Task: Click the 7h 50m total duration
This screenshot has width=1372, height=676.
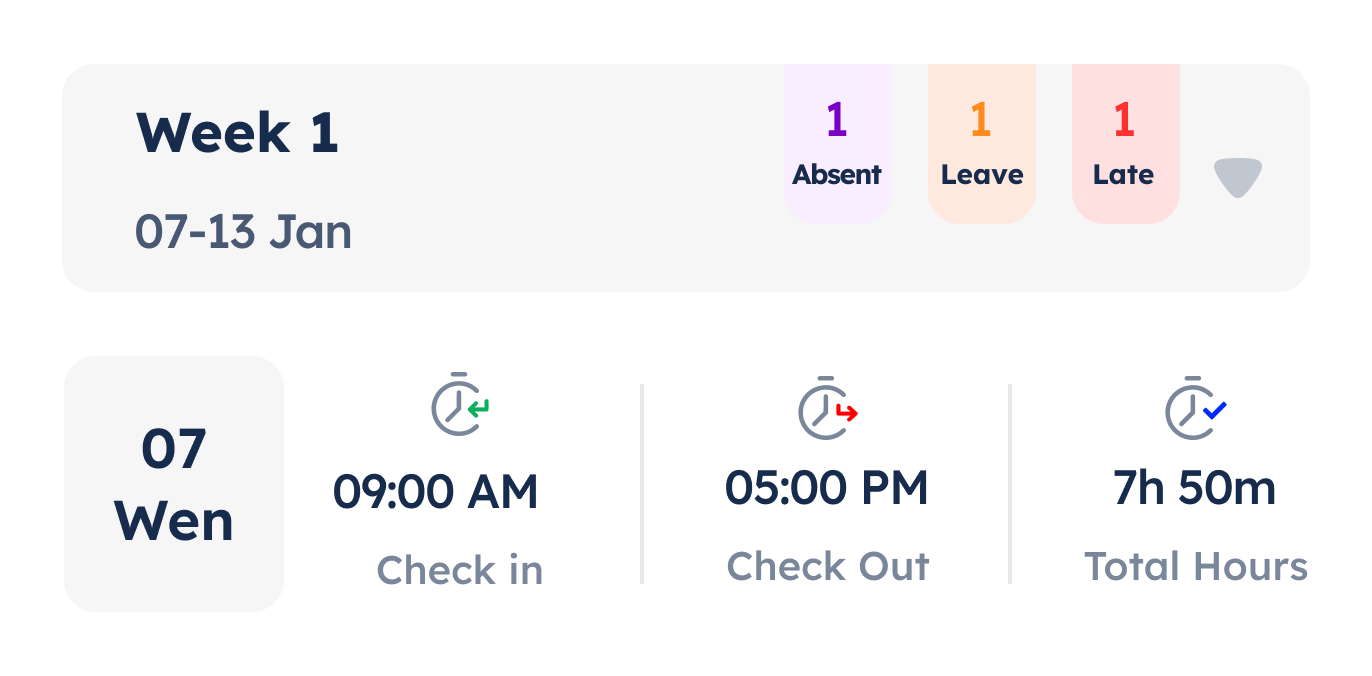Action: pyautogui.click(x=1195, y=488)
